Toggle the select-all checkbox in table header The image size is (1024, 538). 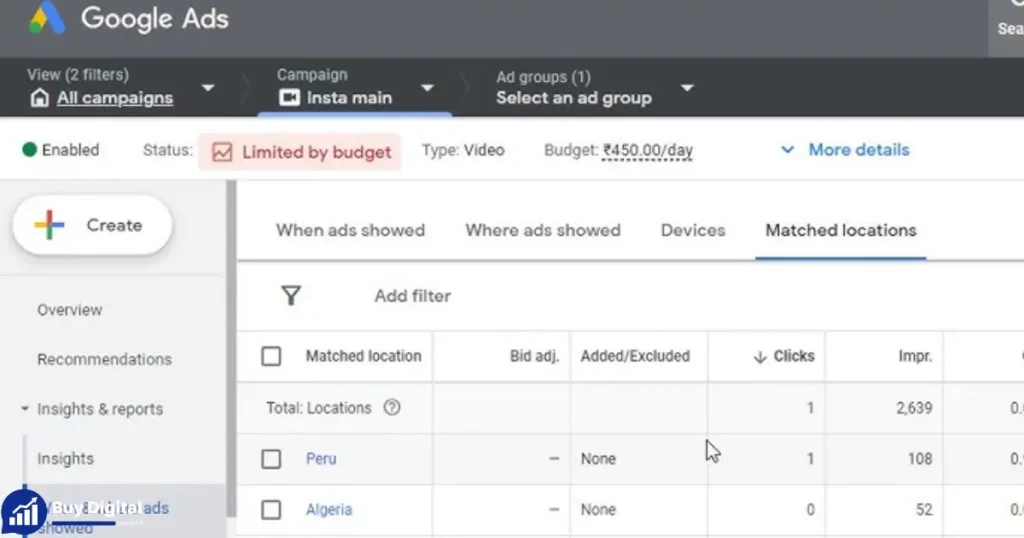click(271, 356)
